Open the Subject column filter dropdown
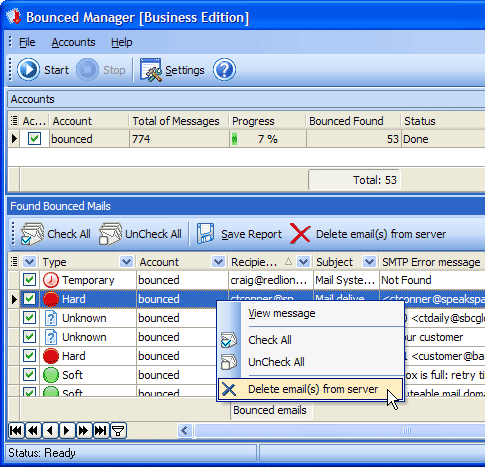This screenshot has height=467, width=485. coord(369,262)
